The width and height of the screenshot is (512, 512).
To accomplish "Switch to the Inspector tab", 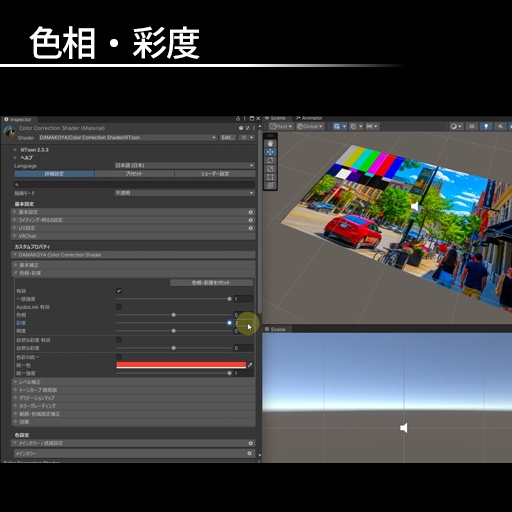I will (19, 119).
